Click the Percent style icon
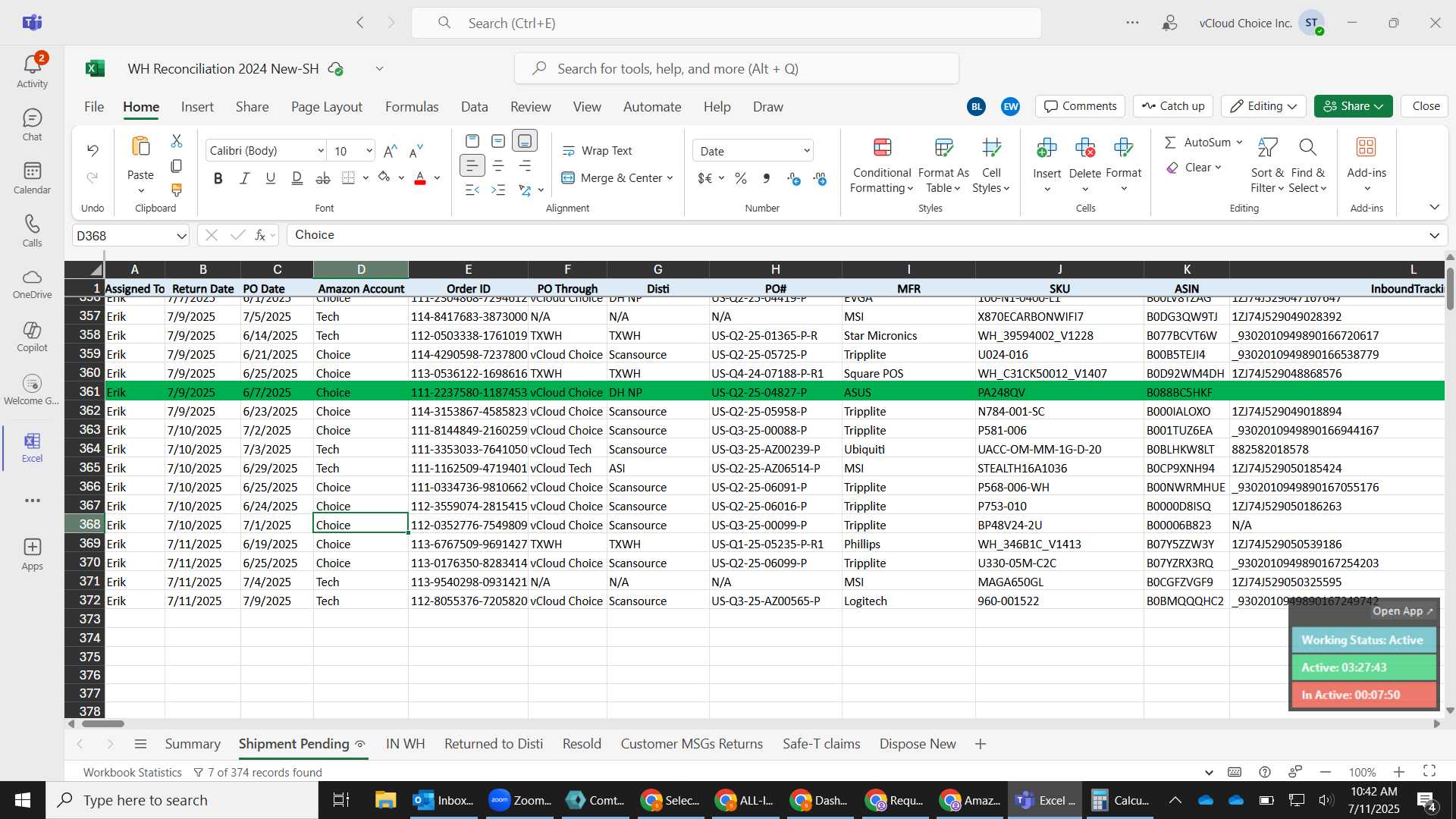 coord(741,178)
